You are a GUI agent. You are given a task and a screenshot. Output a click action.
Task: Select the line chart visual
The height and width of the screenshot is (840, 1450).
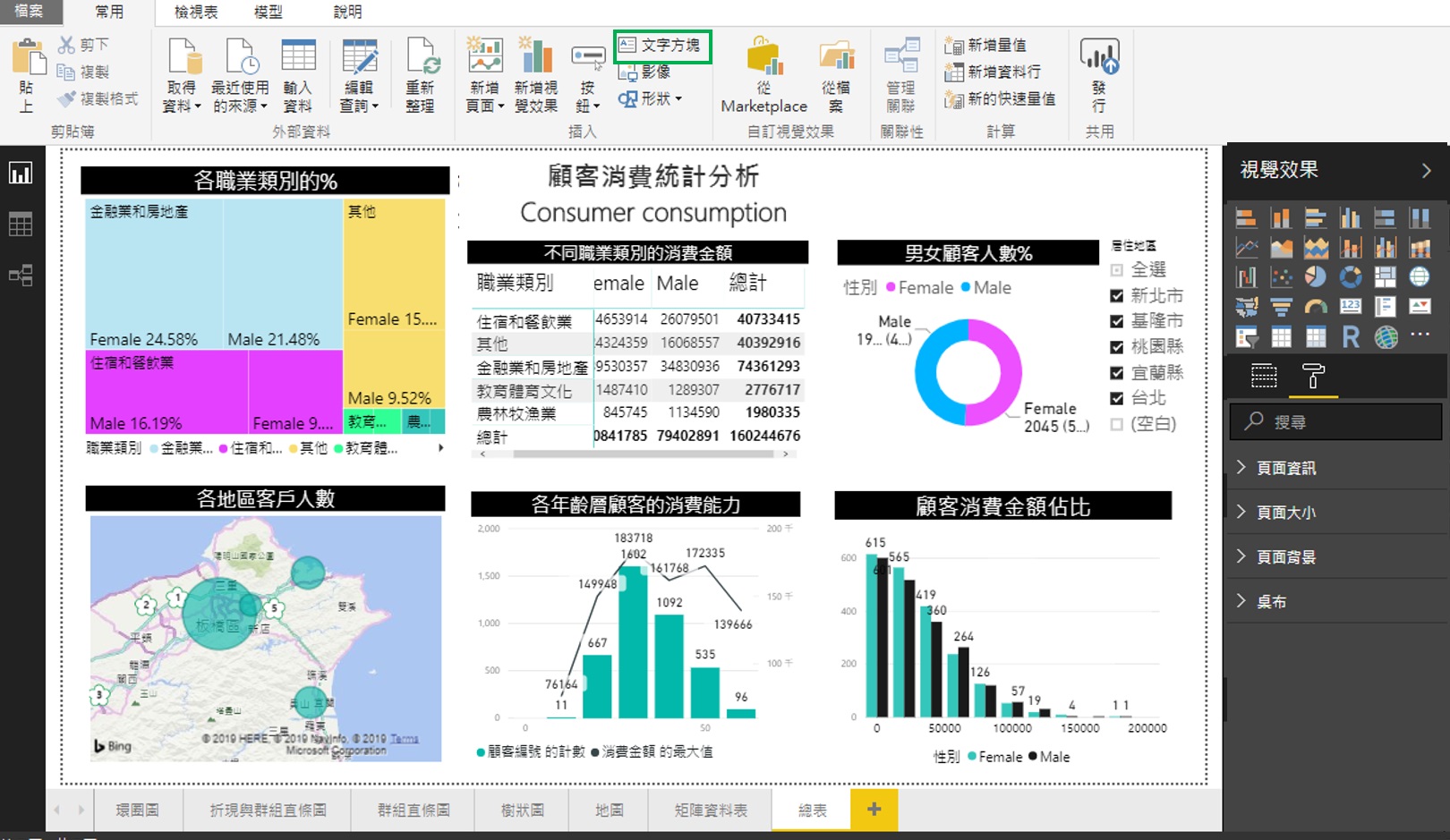click(1246, 248)
